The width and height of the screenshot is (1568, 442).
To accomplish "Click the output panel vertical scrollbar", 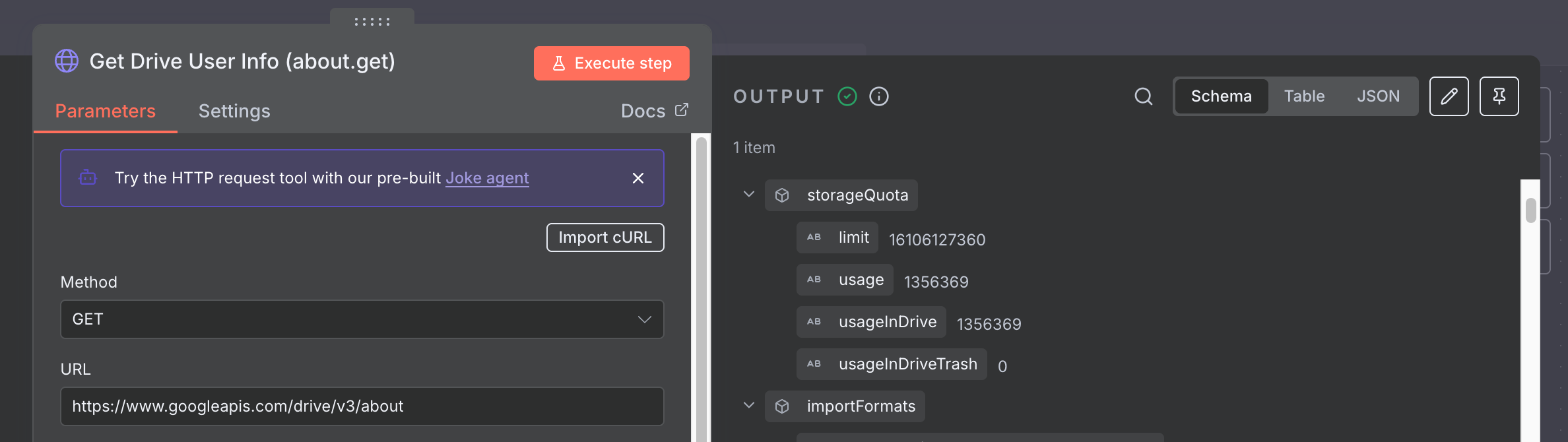I will pyautogui.click(x=1530, y=211).
